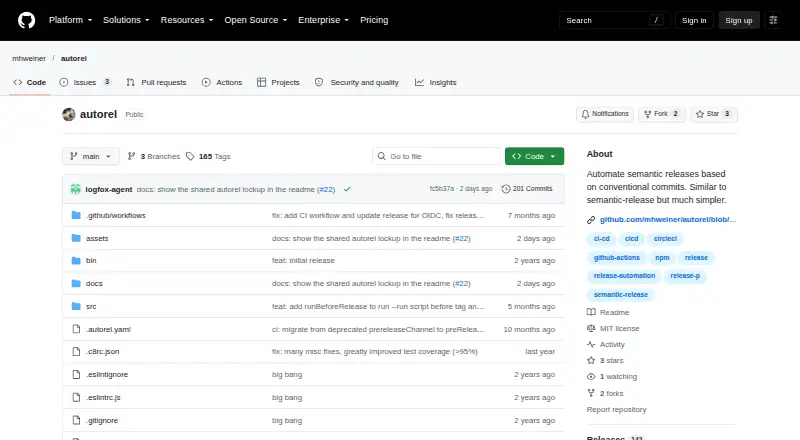
Task: Switch to the Pull requests tab
Action: (x=157, y=82)
